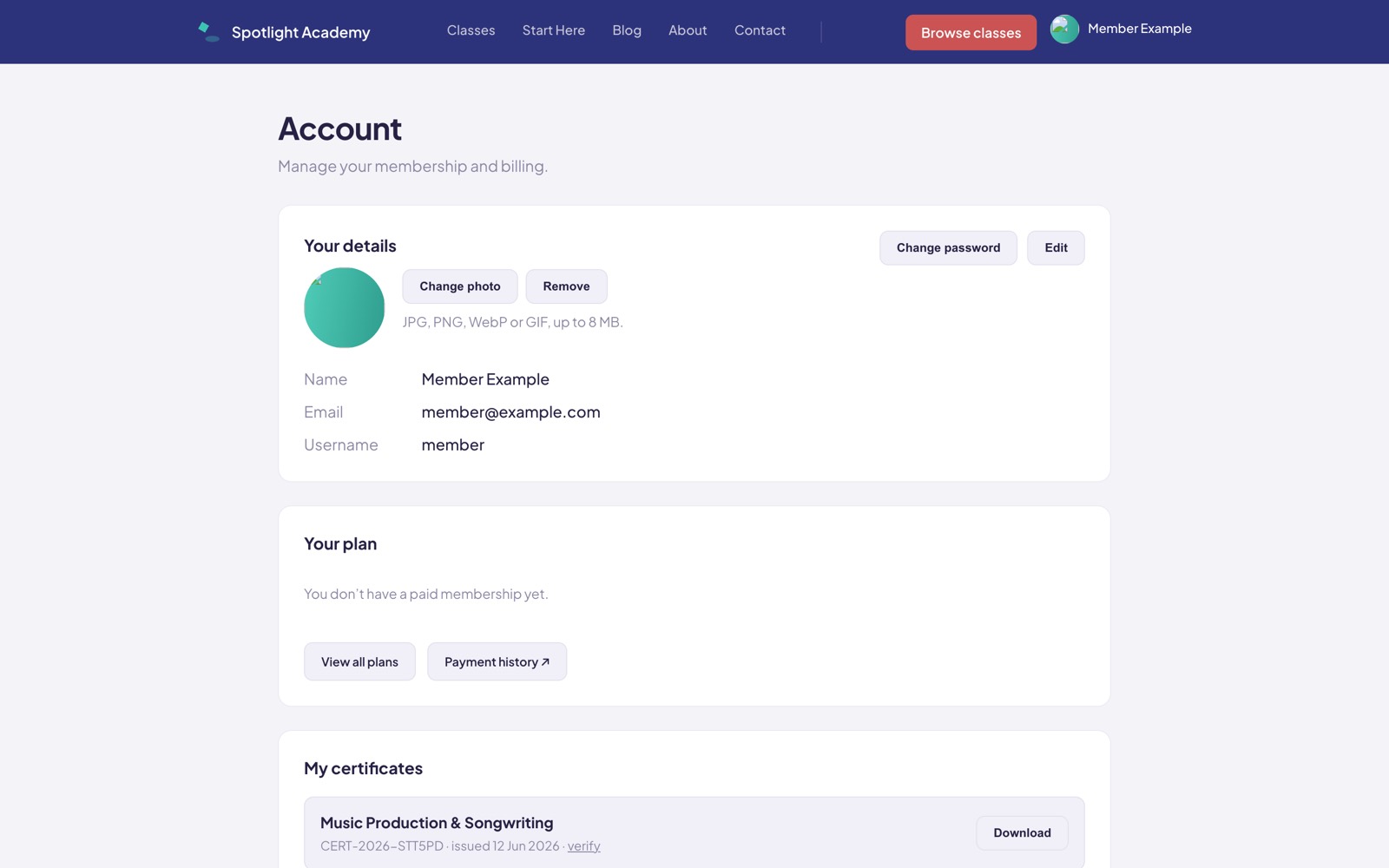Click the Music Production & Songwriting title
The image size is (1389, 868).
[x=437, y=823]
